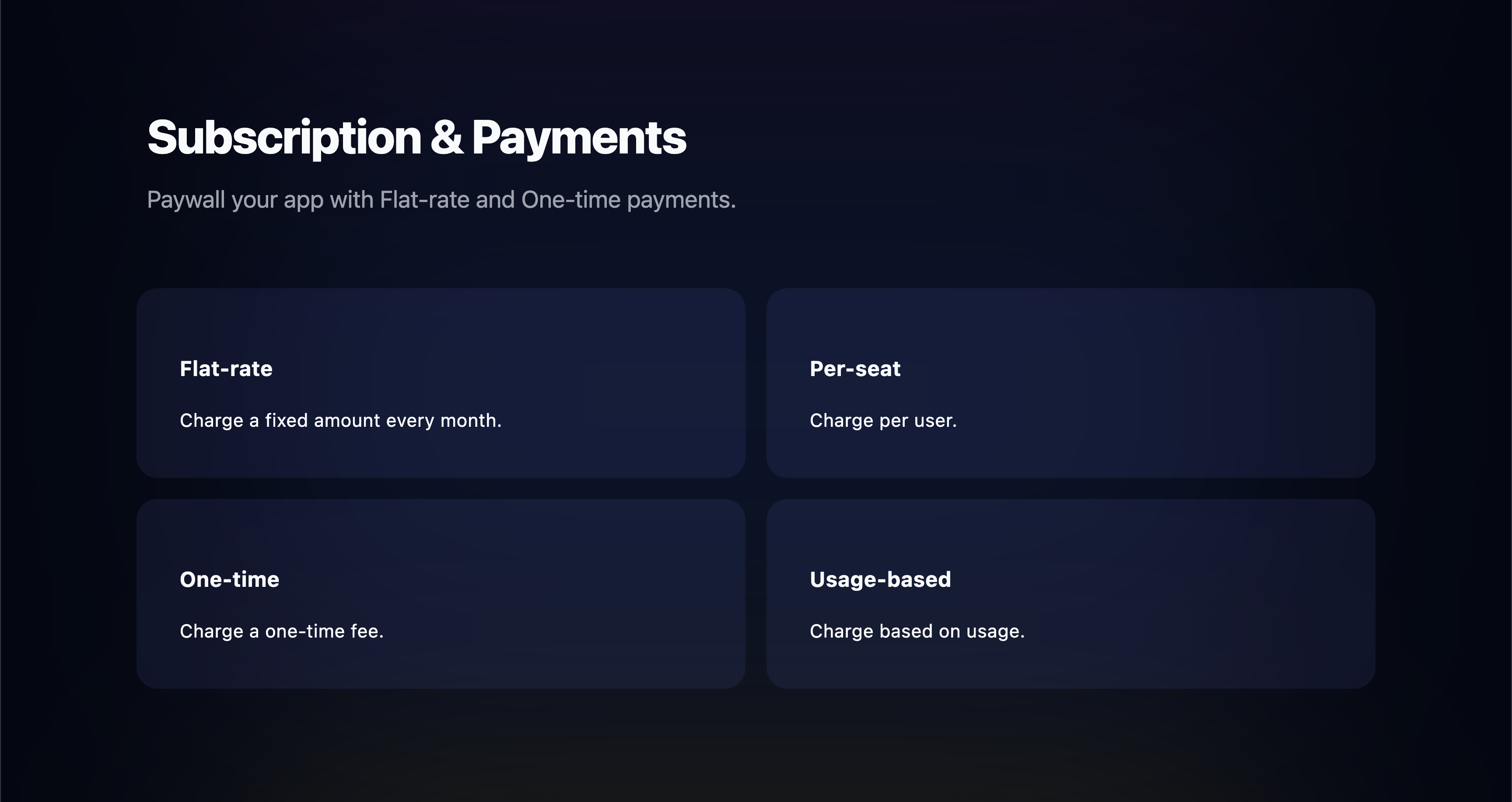
Task: Click "One-time" within the subtitle sentence
Action: [x=570, y=199]
